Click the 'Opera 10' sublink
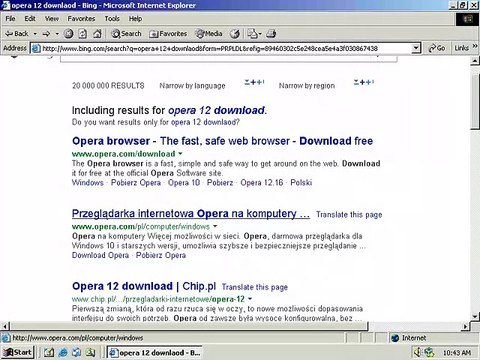 [x=184, y=183]
